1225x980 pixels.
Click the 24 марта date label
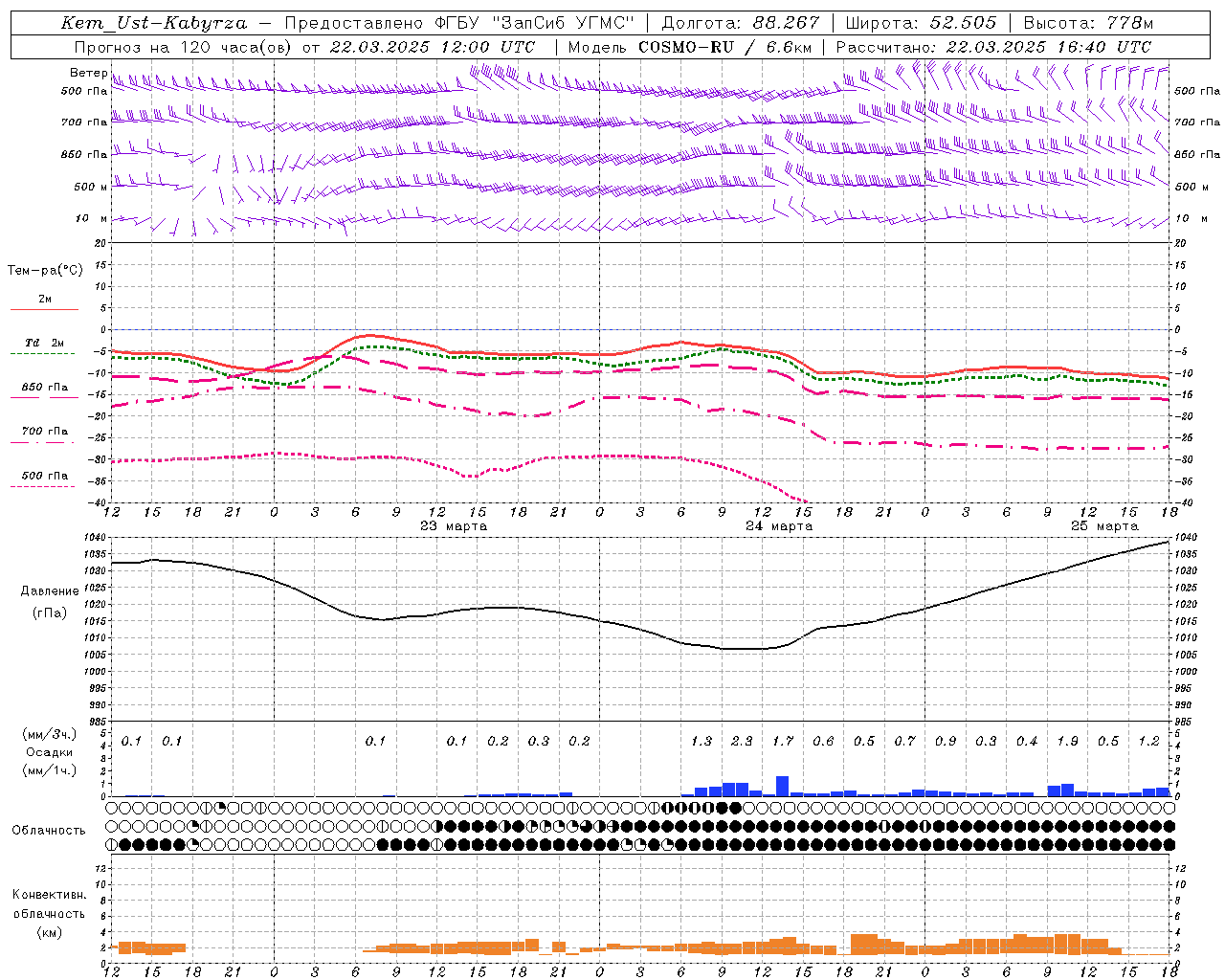[x=779, y=526]
